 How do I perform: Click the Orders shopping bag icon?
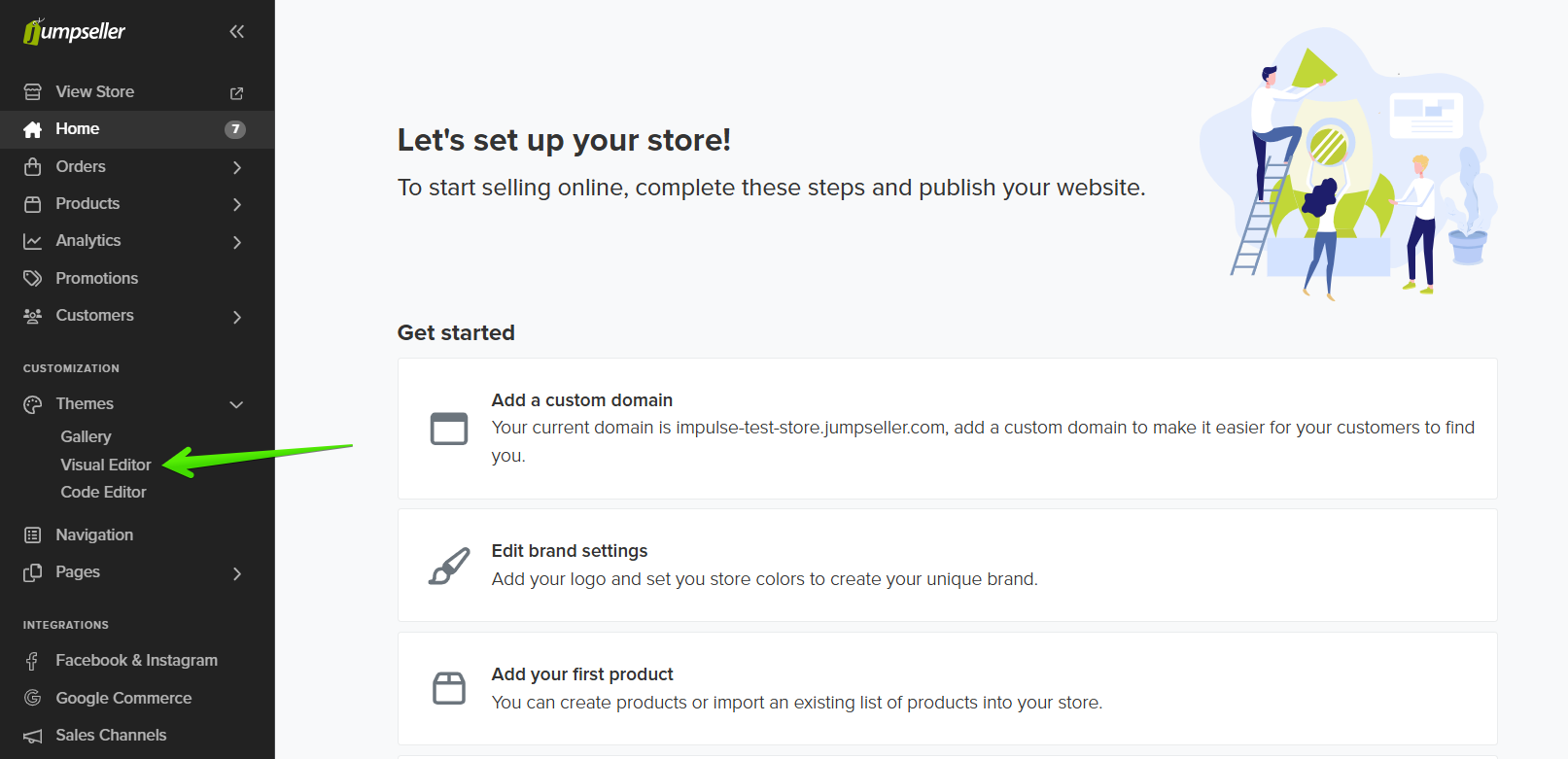[x=33, y=167]
